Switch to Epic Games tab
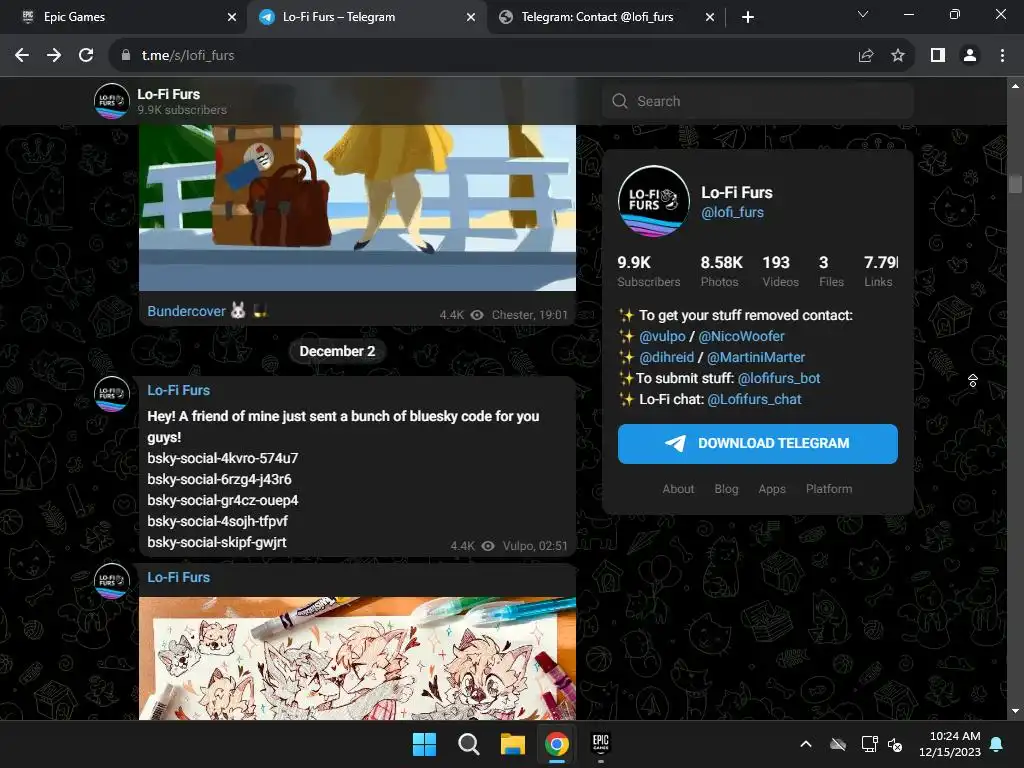Viewport: 1024px width, 768px height. pos(123,17)
